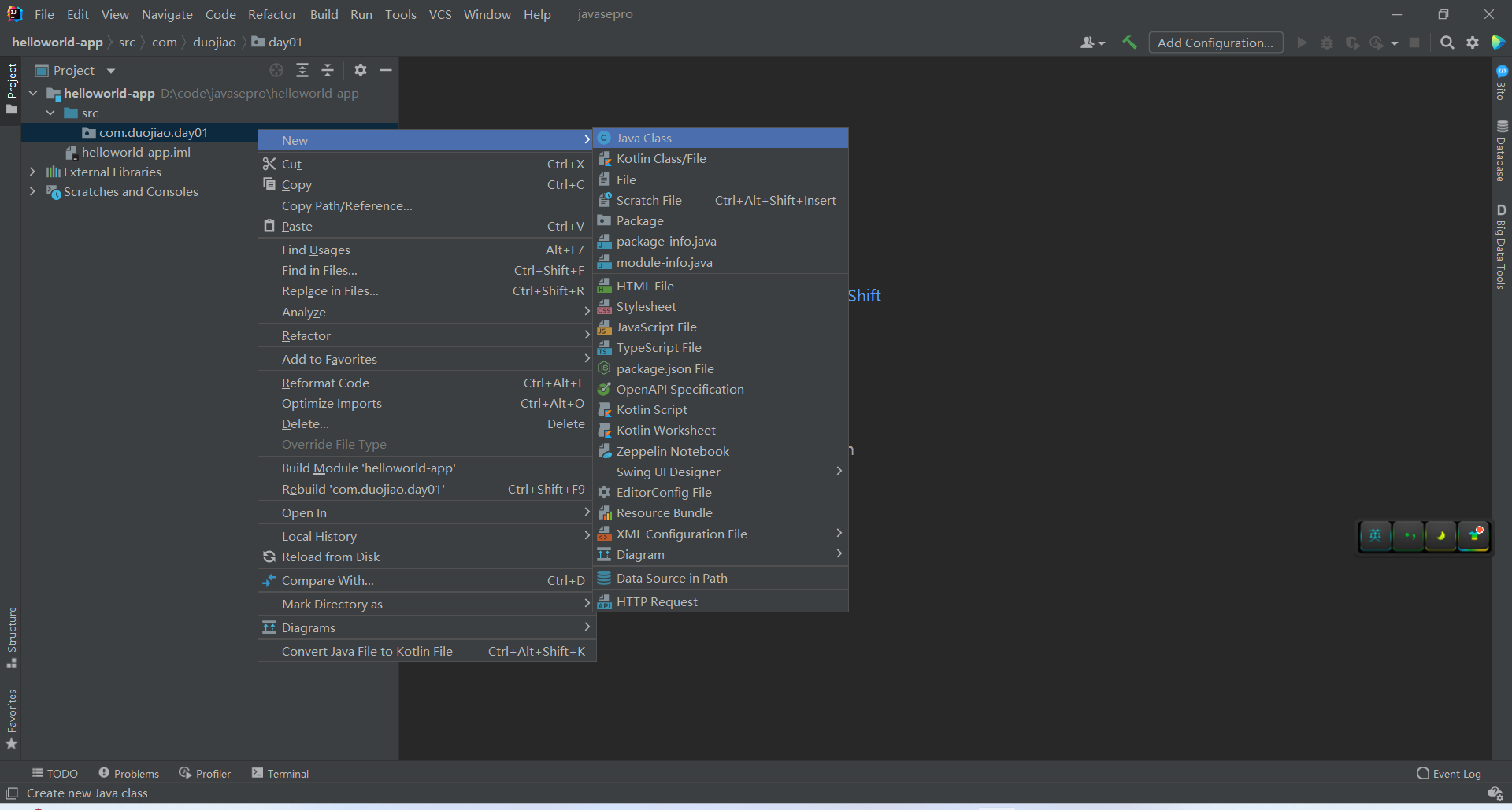This screenshot has height=810, width=1512.
Task: Click Expand All icon in Project panel
Action: 302,70
